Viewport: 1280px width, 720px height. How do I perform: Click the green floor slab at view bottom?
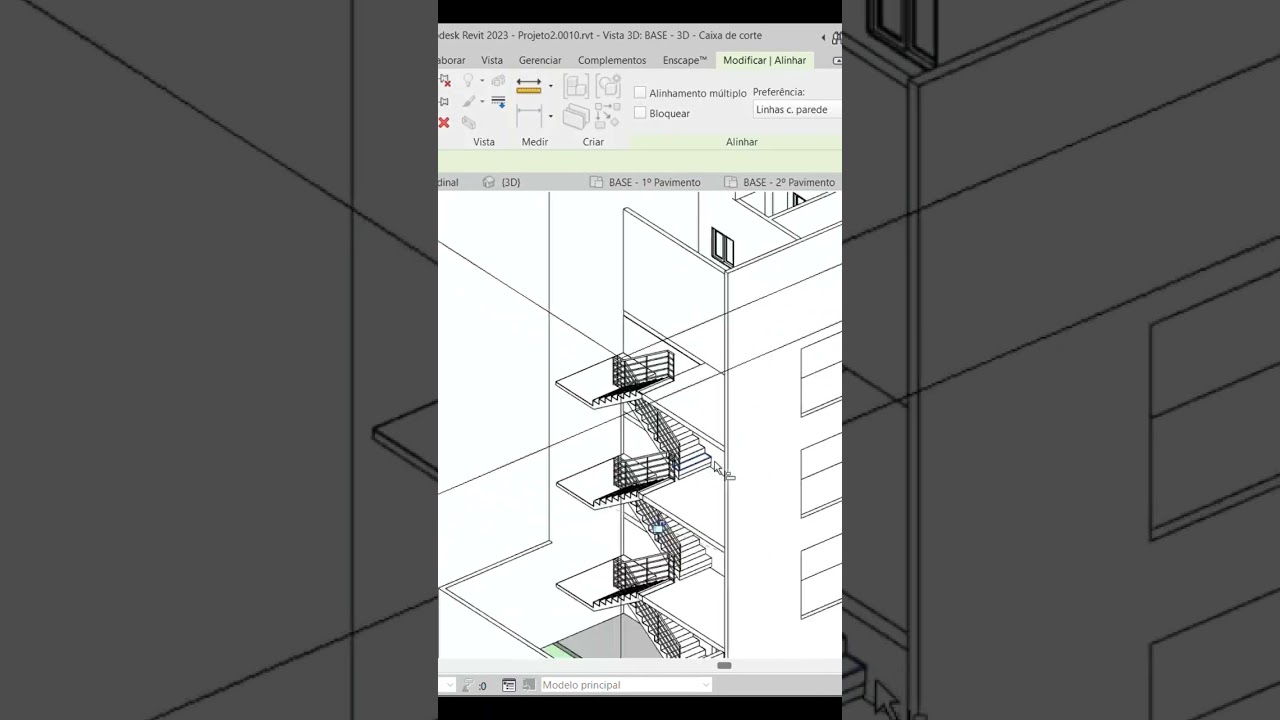point(562,651)
